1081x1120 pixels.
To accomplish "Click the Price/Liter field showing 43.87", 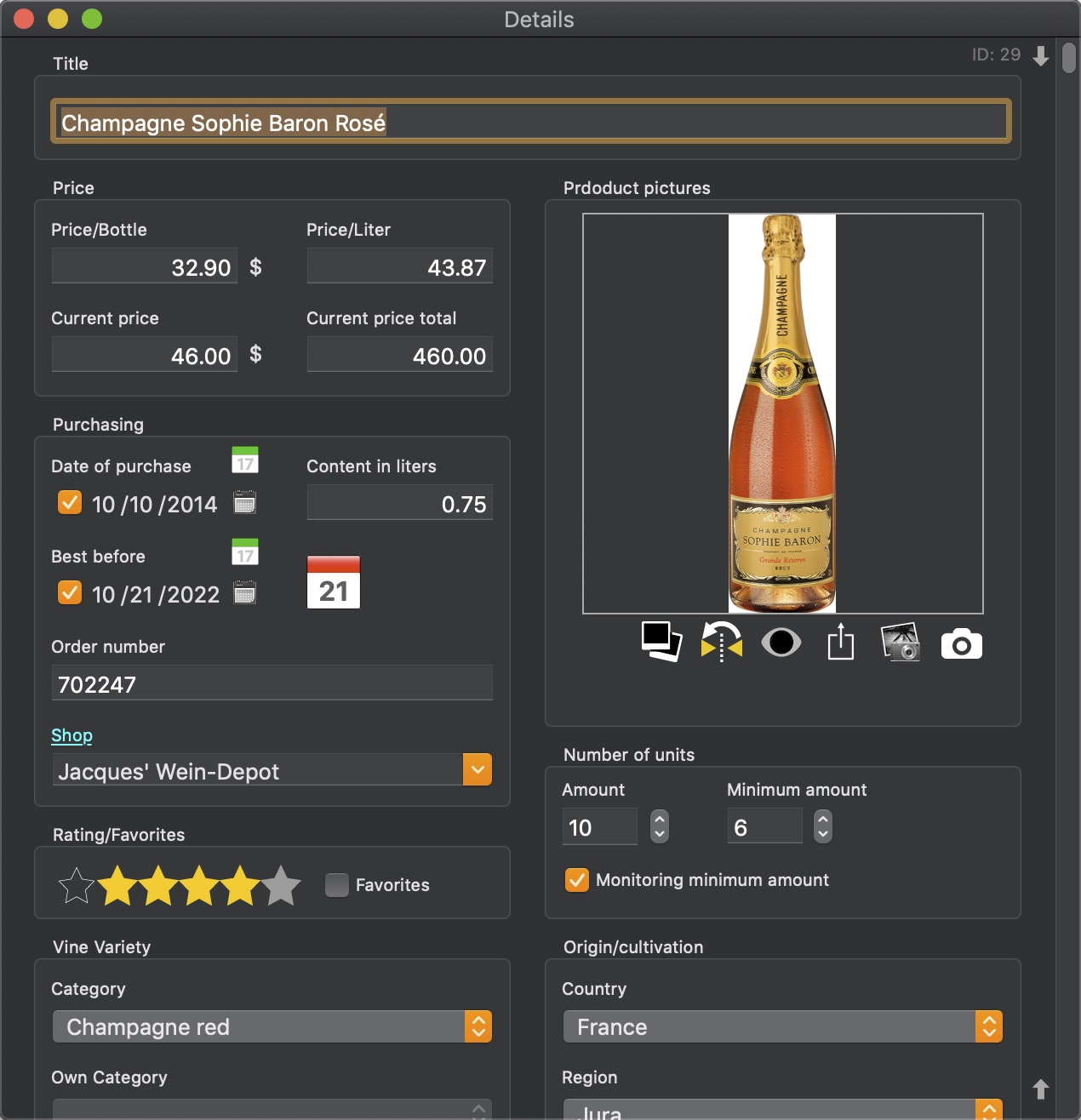I will coord(400,266).
